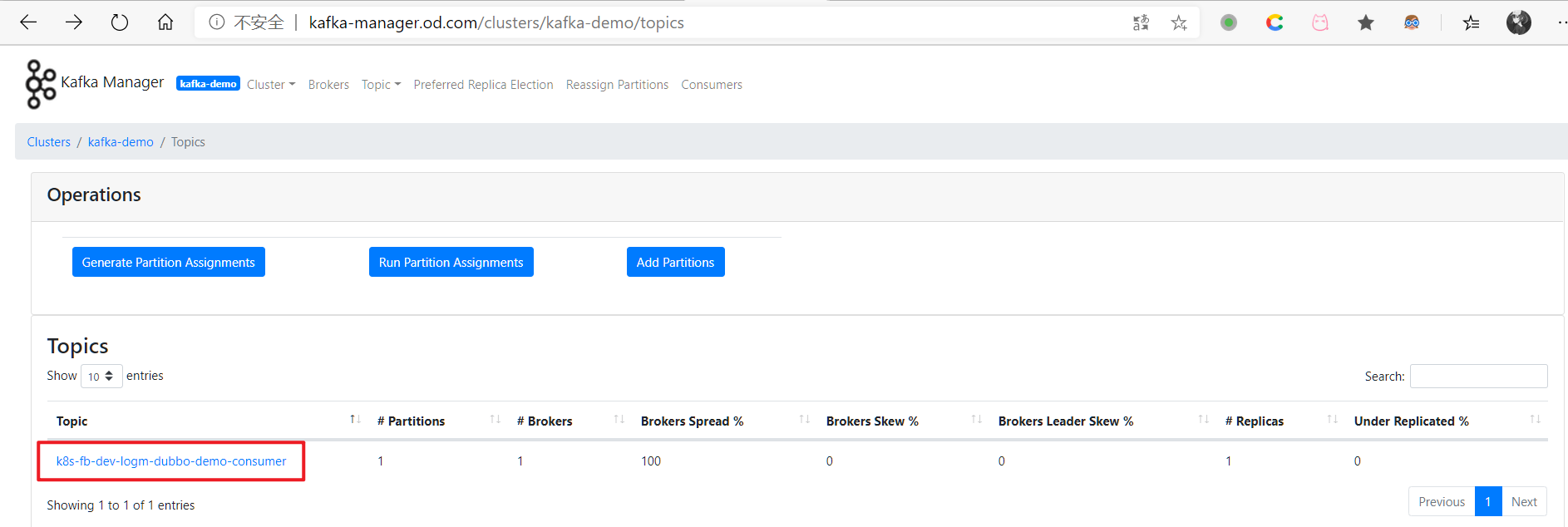Open topic k8s-fb-dev-logm-dubbo-demo-consumer
This screenshot has height=527, width=1568.
click(x=171, y=461)
